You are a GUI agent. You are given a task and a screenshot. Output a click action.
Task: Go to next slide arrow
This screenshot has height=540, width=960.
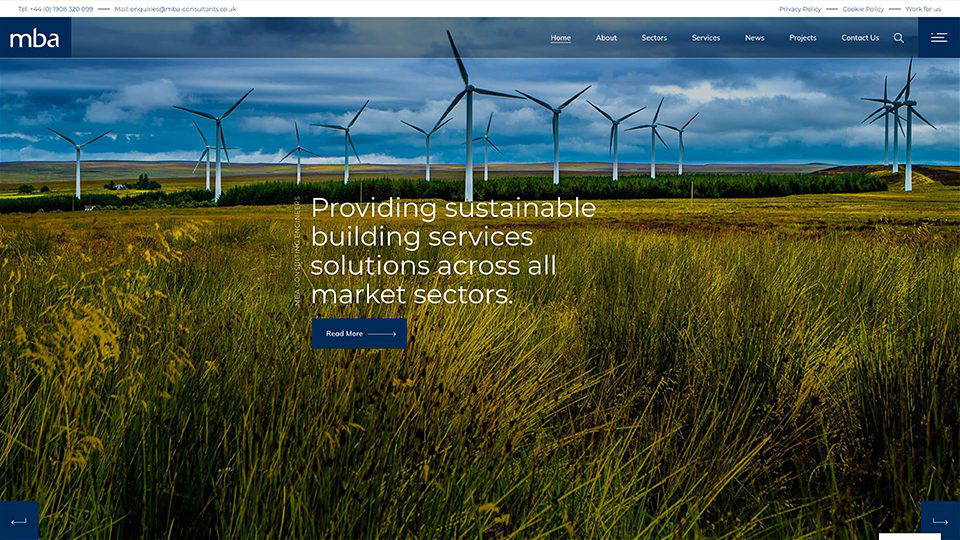click(x=940, y=521)
